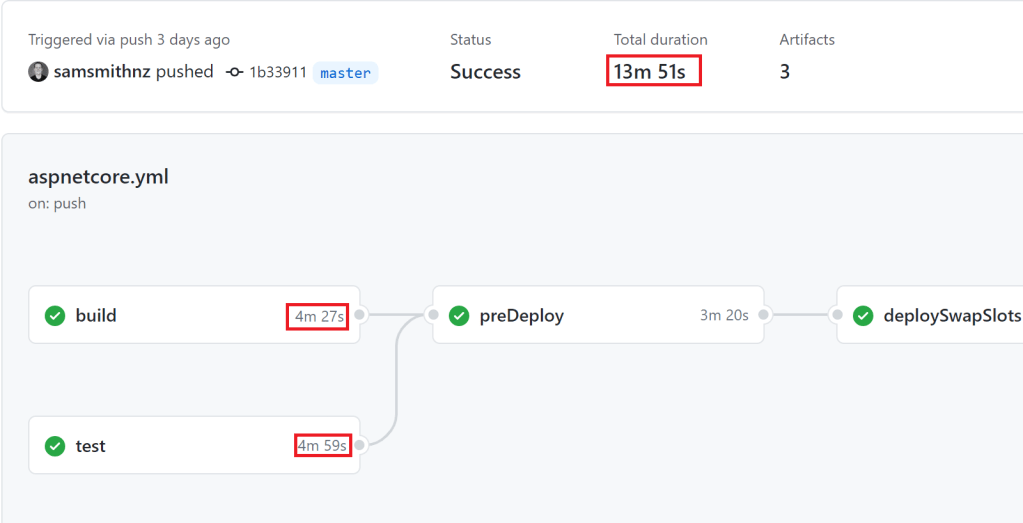Click the git commit icon before 1b33911
Screen dimensions: 1023x523
(x=235, y=72)
